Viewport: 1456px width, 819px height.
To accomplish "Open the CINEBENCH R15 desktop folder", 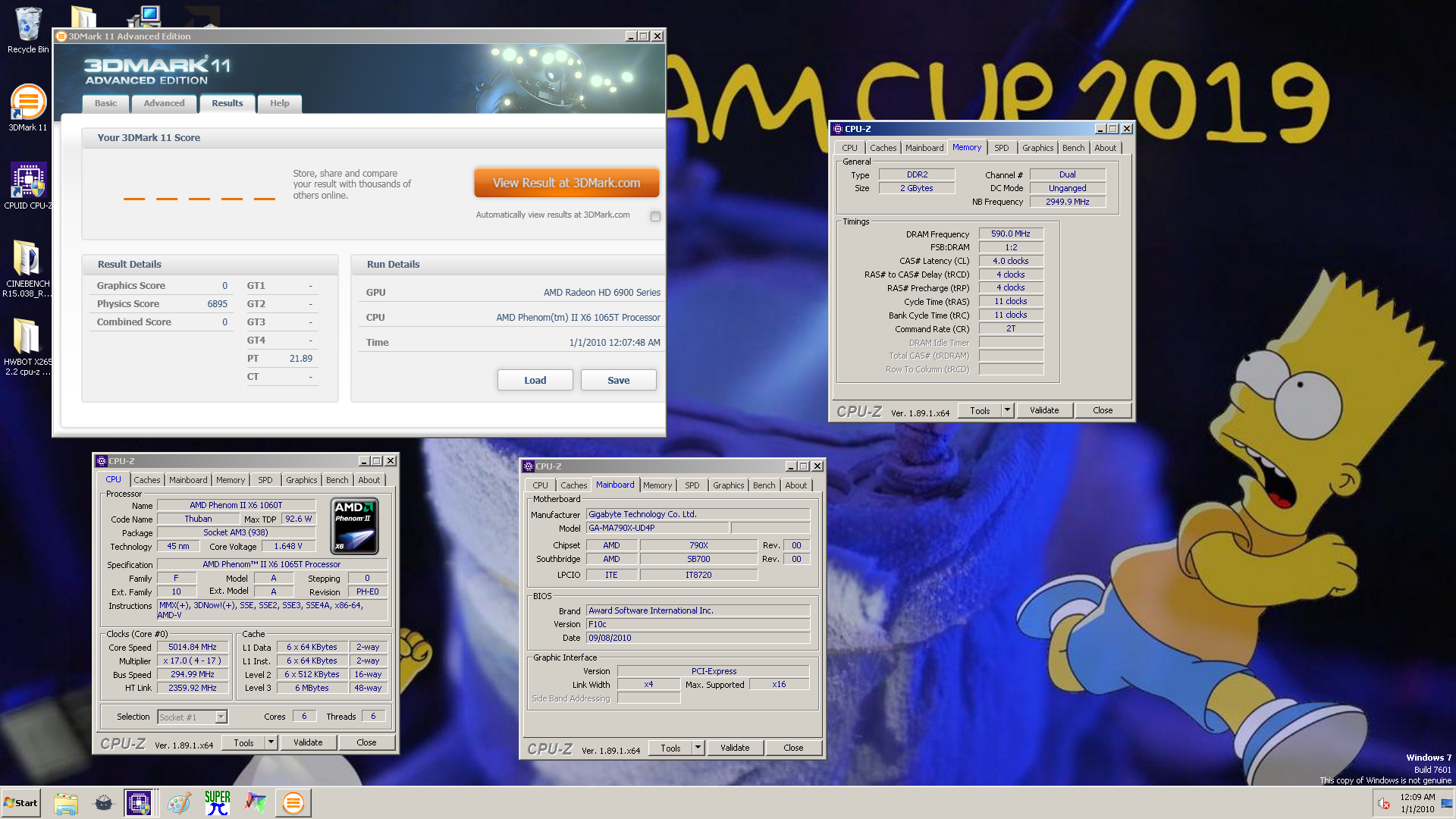I will (27, 268).
